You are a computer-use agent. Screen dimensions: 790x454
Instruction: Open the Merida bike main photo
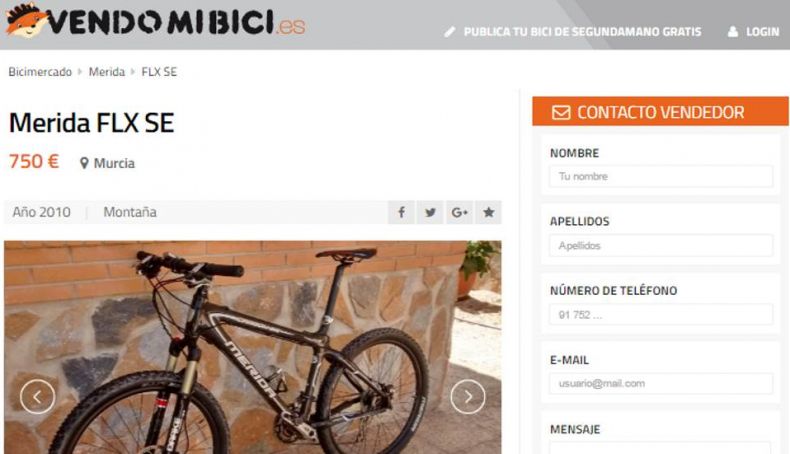pyautogui.click(x=252, y=347)
